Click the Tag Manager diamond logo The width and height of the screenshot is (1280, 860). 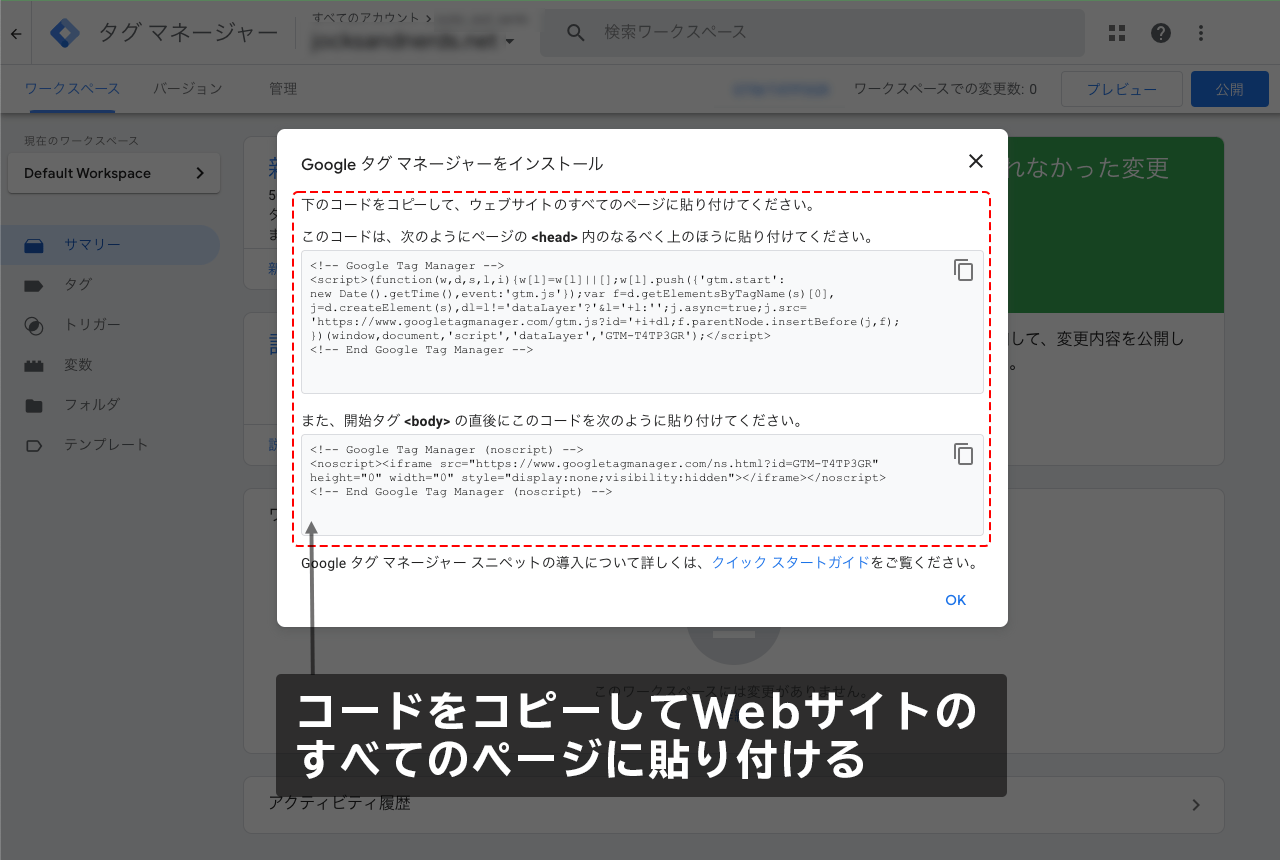pos(63,32)
